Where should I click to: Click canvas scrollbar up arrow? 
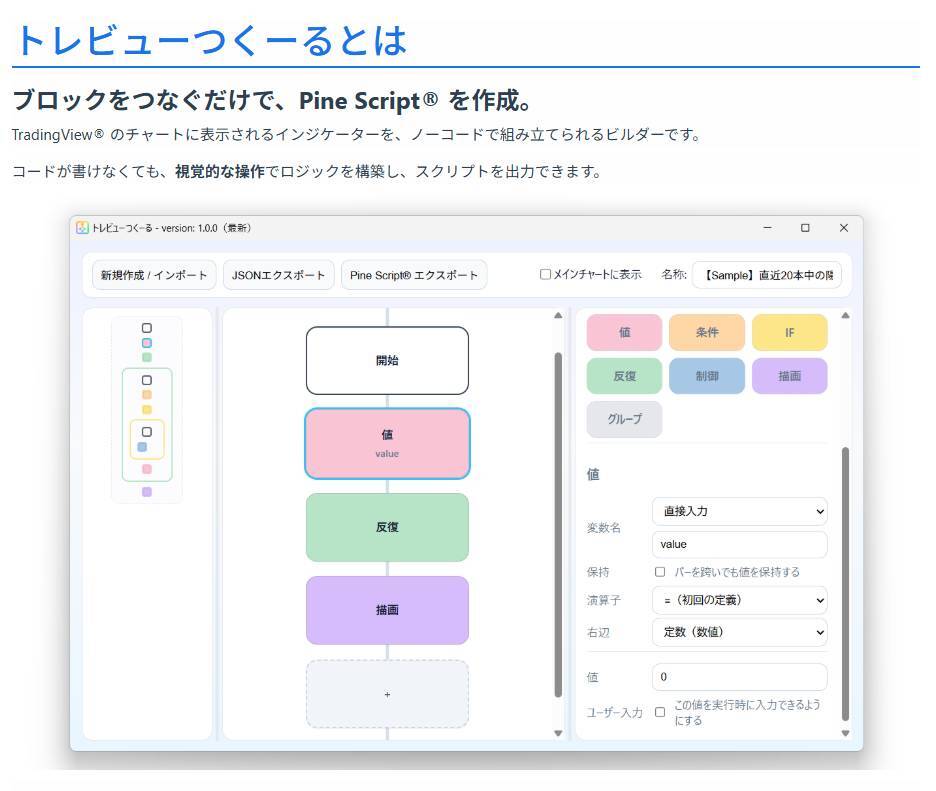[x=558, y=315]
